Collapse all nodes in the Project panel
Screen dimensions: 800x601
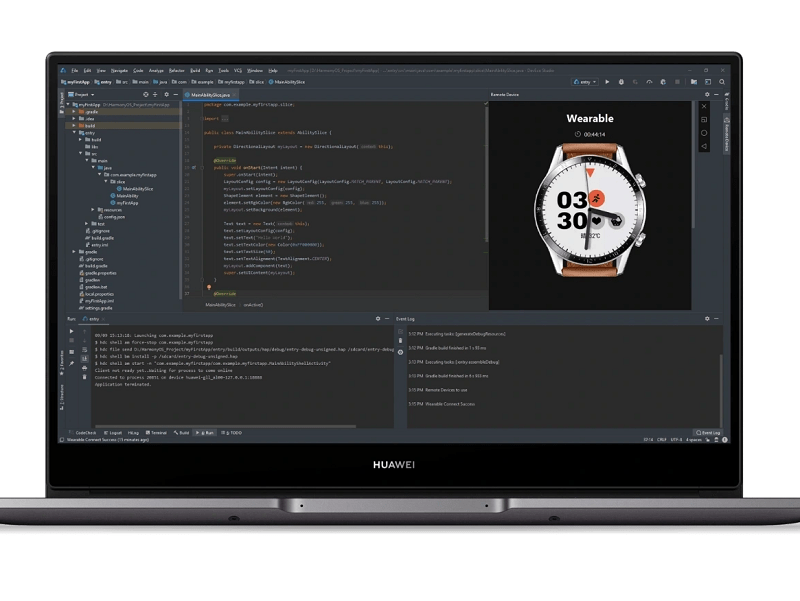(155, 94)
